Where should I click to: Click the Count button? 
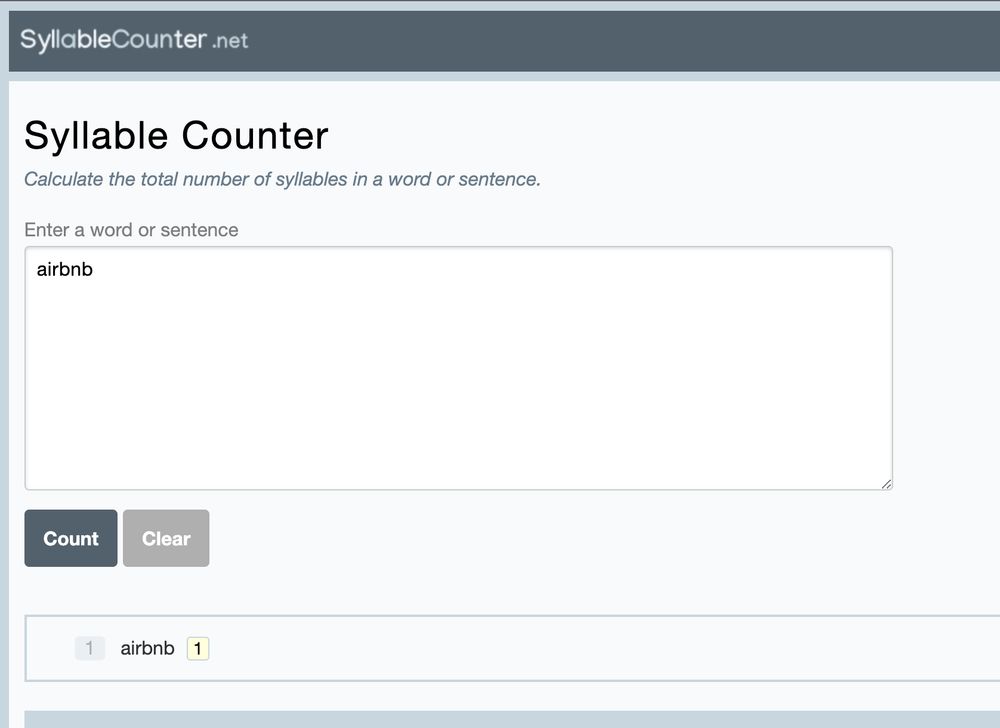pos(71,538)
